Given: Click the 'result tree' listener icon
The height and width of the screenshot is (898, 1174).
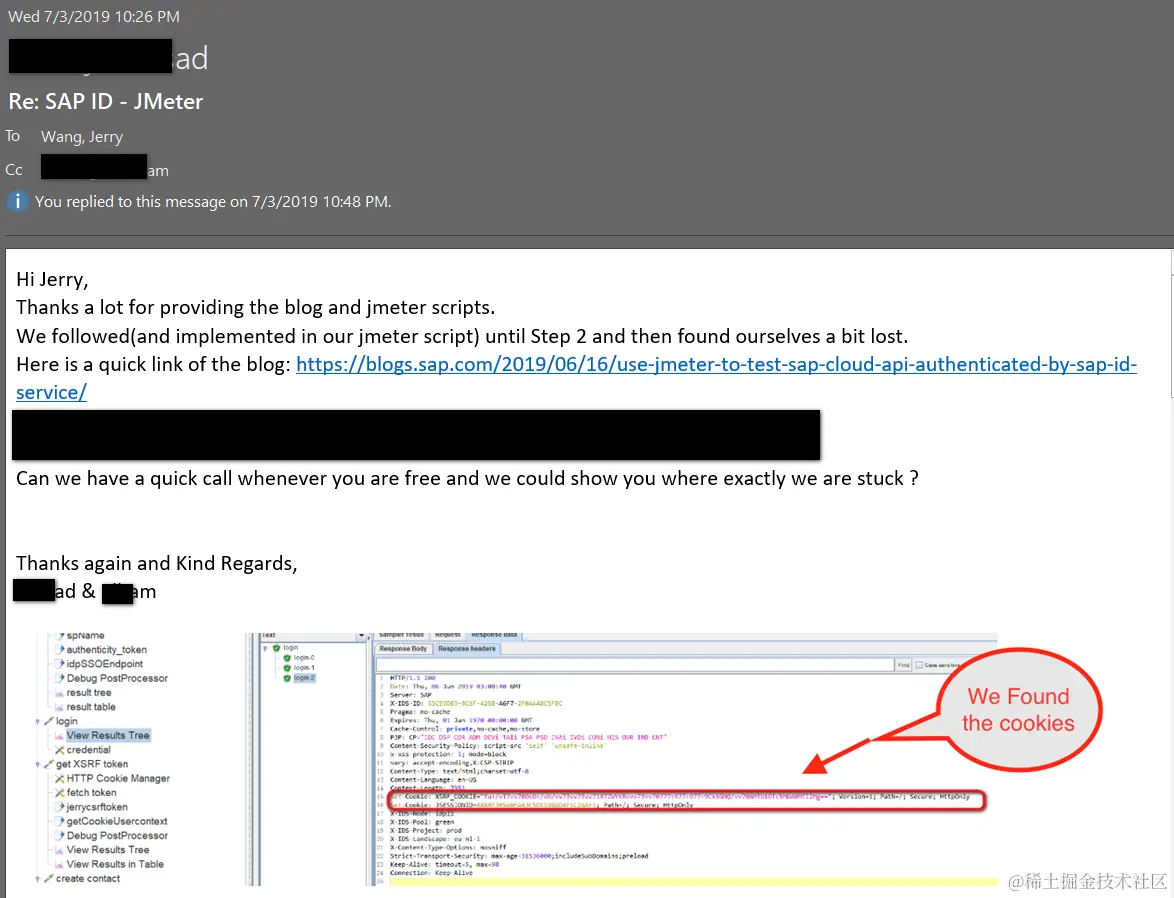Looking at the screenshot, I should [60, 693].
